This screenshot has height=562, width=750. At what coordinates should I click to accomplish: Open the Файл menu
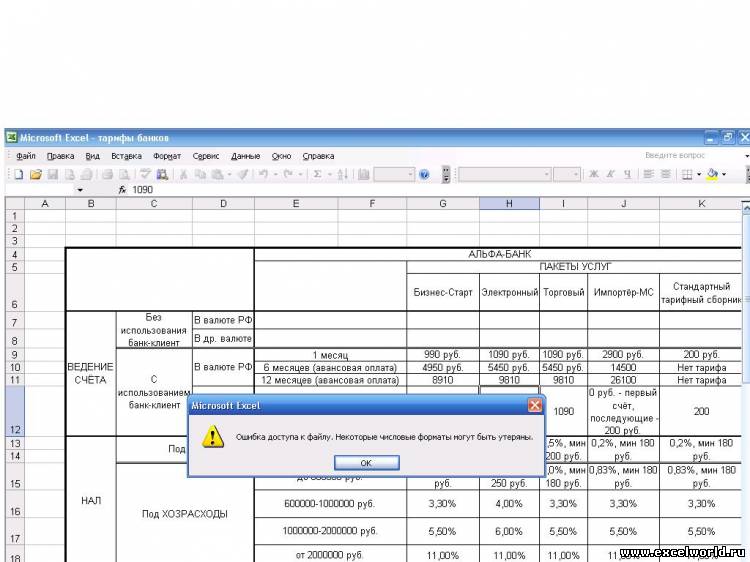tap(26, 156)
